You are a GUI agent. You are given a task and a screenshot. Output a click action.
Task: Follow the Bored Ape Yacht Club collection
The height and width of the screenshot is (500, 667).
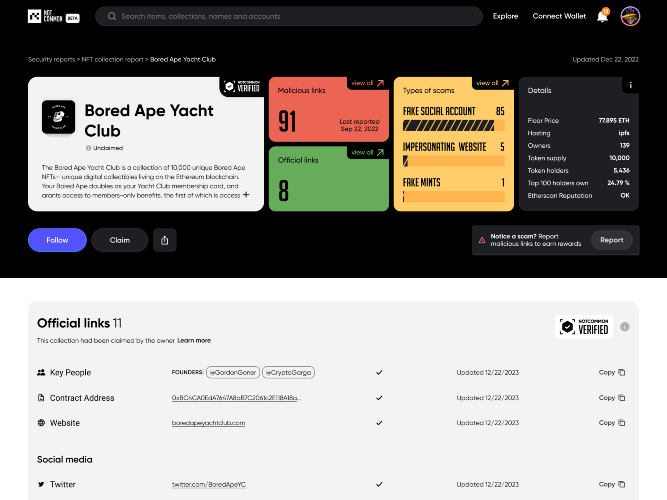click(x=57, y=240)
